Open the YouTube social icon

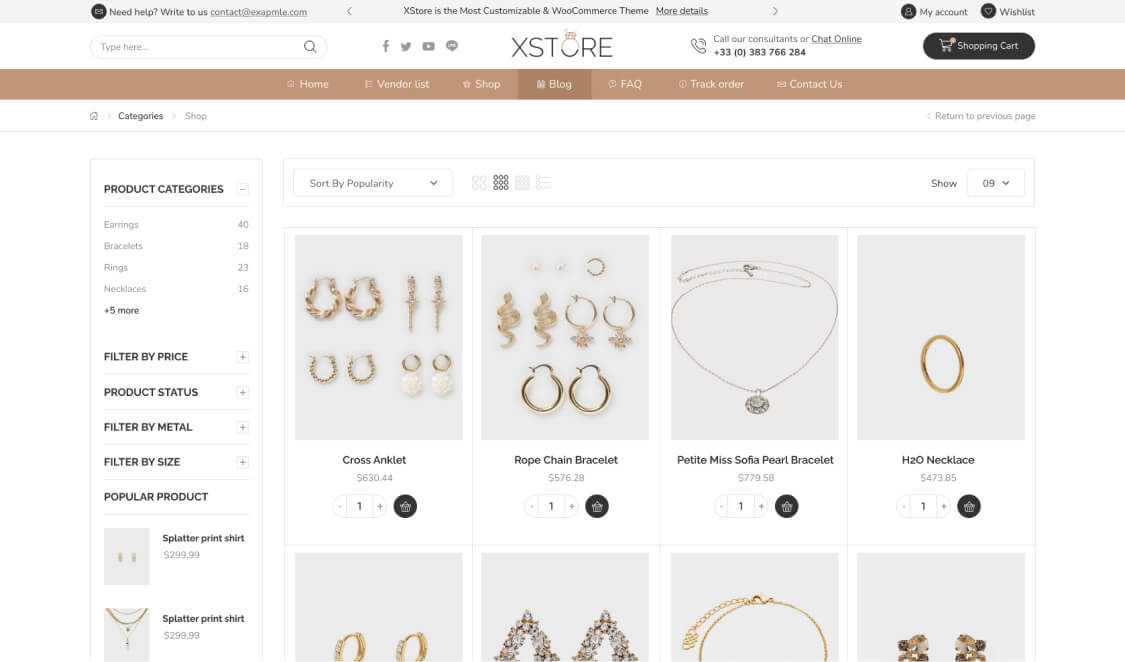tap(428, 47)
